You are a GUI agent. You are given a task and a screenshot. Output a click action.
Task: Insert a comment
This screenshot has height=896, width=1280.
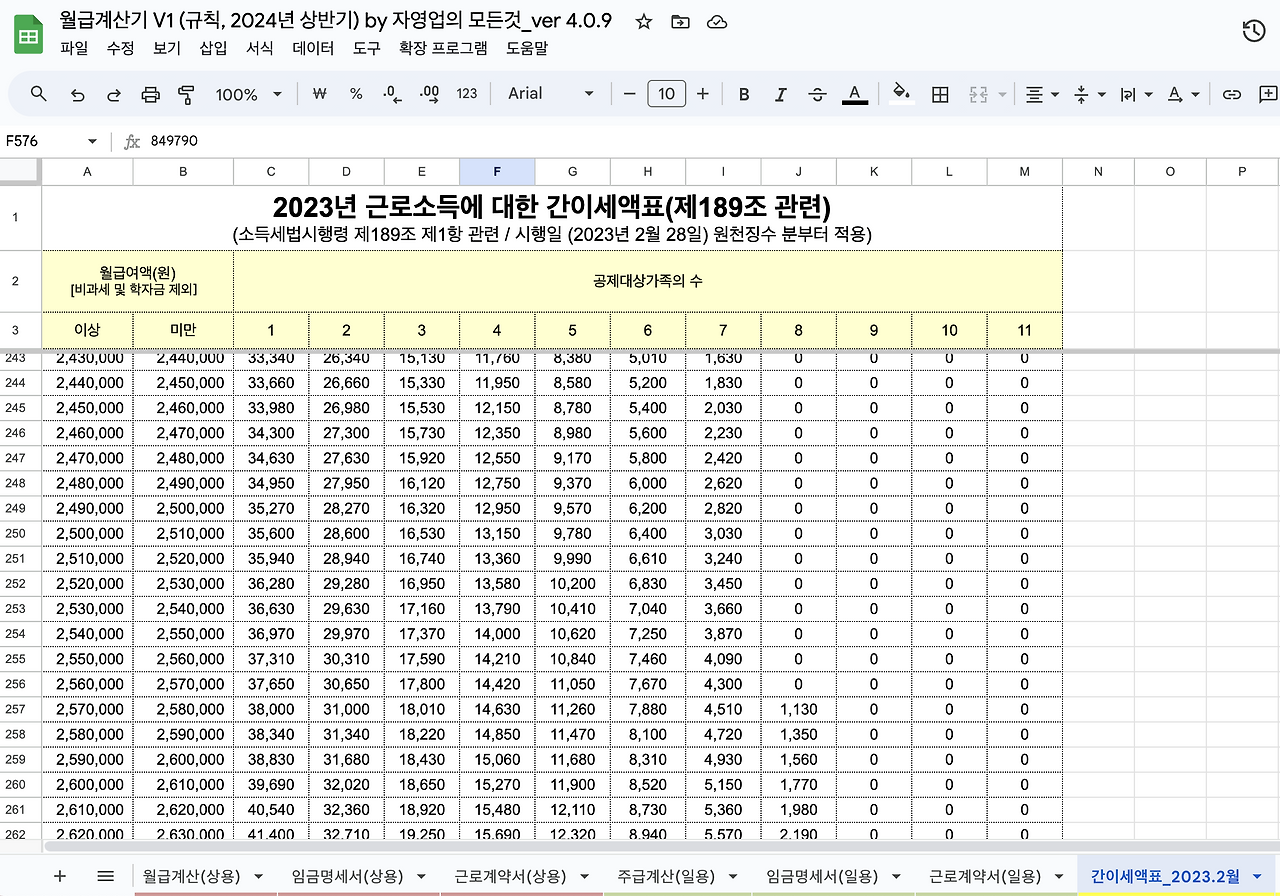1268,94
